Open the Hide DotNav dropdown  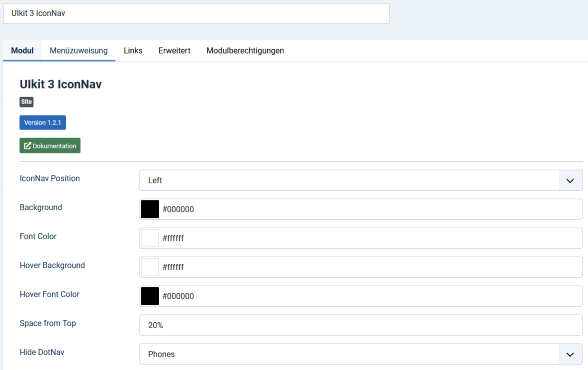(x=360, y=354)
